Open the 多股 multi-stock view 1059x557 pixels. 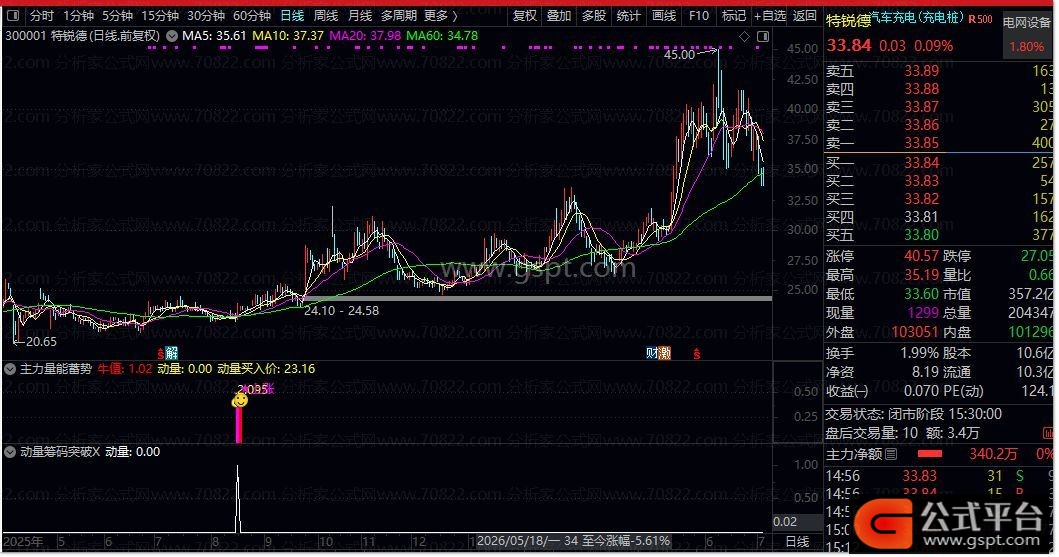[594, 16]
